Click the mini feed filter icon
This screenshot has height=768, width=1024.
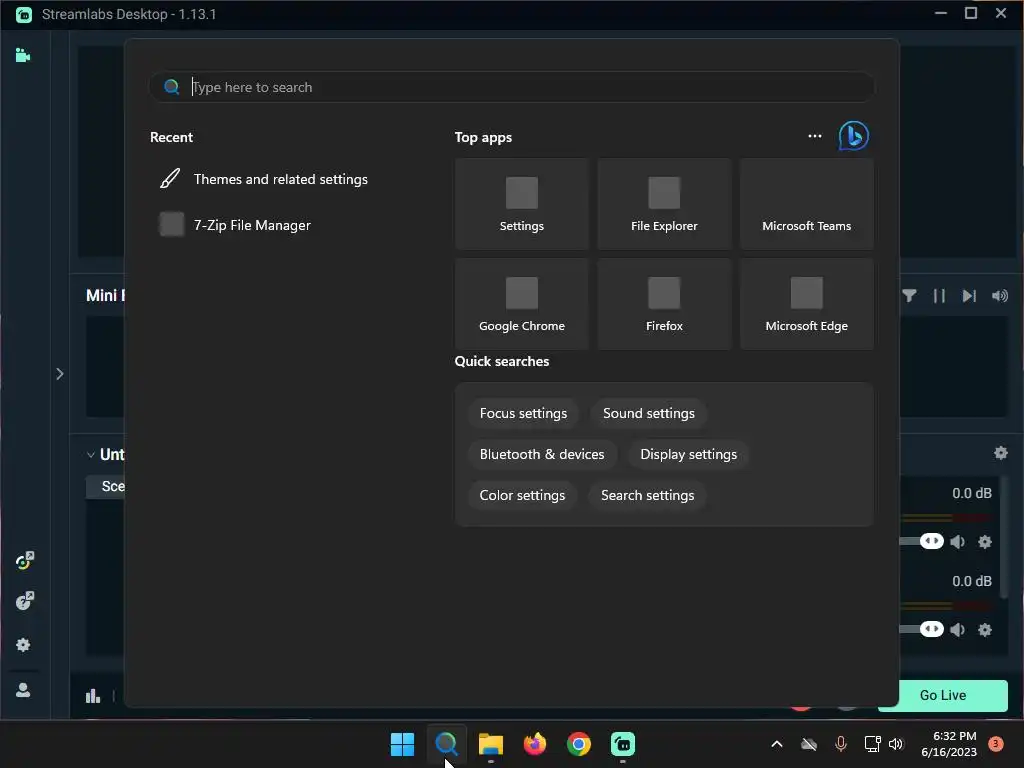click(909, 296)
